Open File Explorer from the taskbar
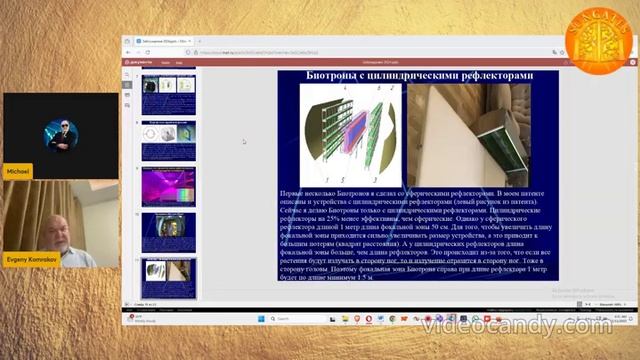Screen dimensions: 640x360 (x=345, y=319)
